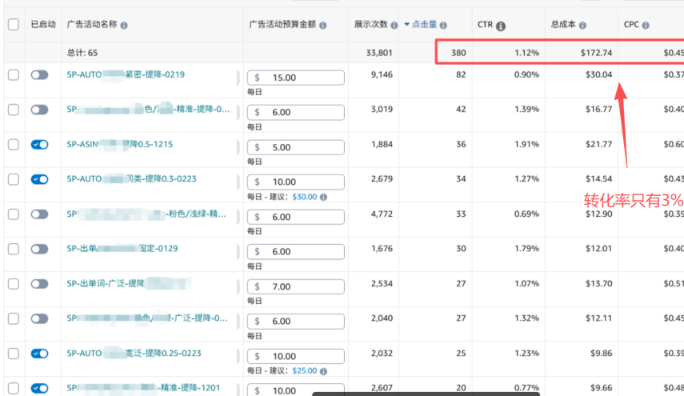Open campaign ending 精准-提降-1201

[143, 388]
